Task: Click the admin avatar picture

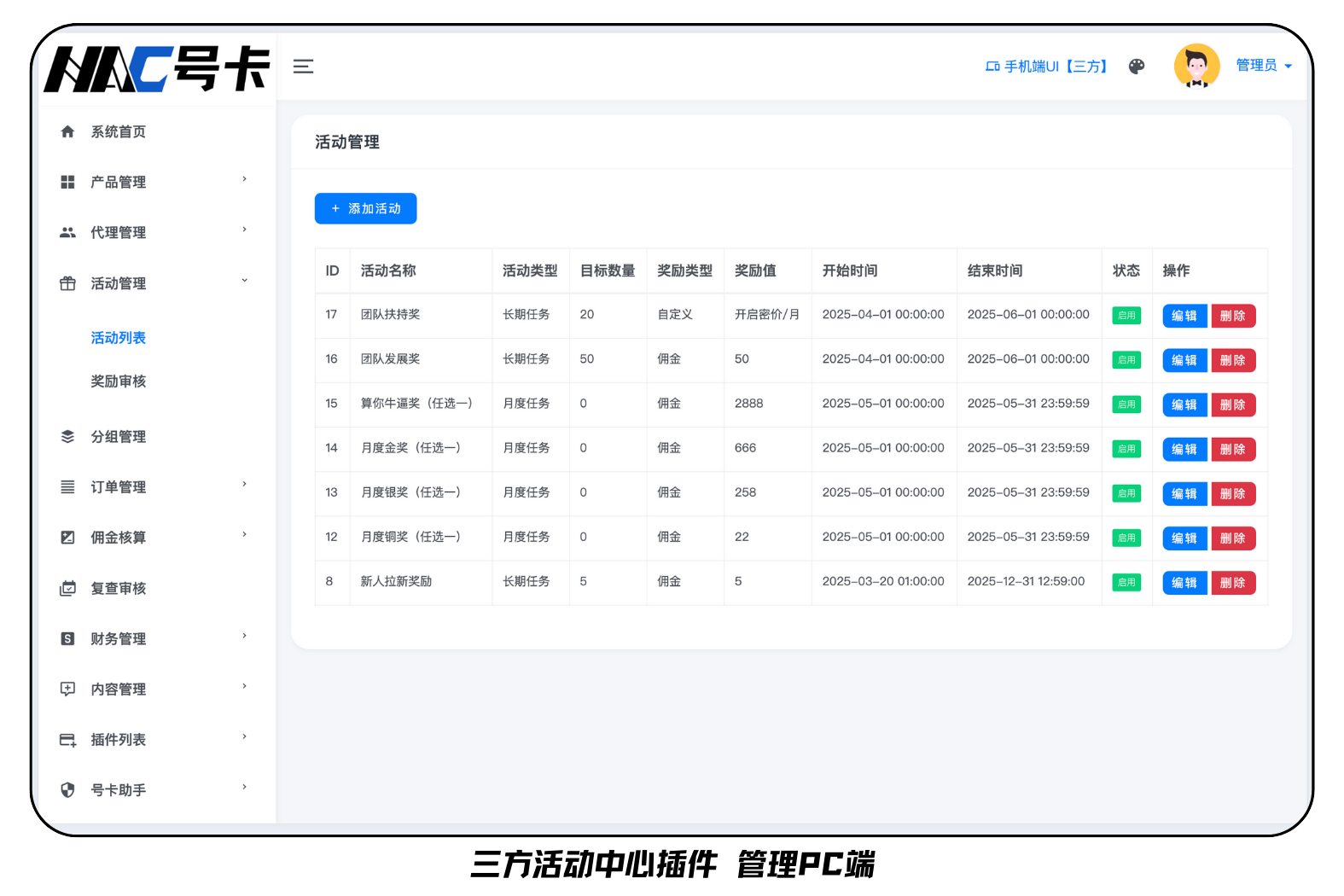Action: point(1196,66)
